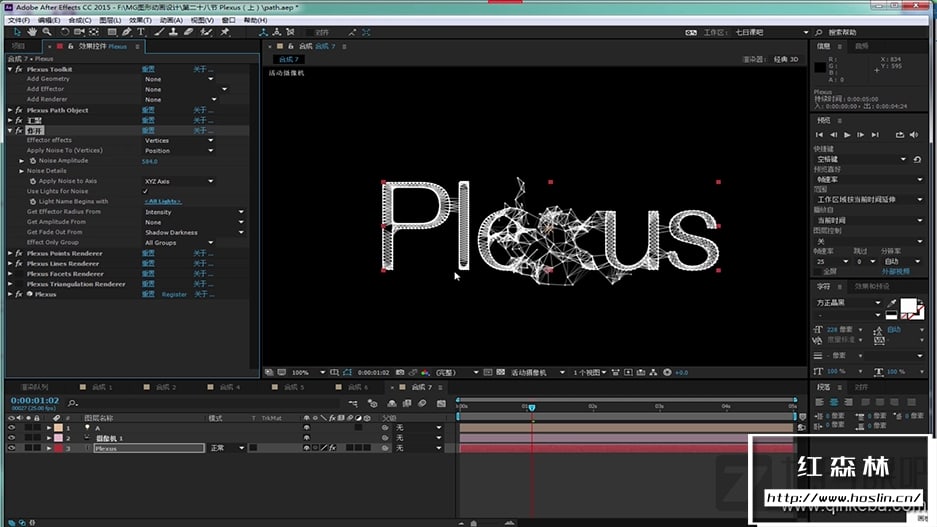Screen dimensions: 937x527
Task: Select the Selection arrow tool
Action: pos(17,32)
